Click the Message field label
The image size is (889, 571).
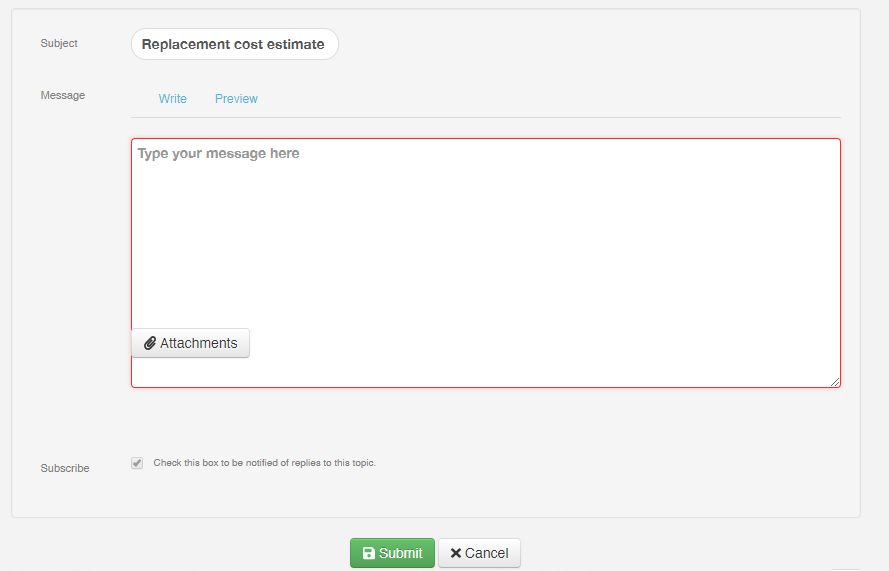coord(63,96)
